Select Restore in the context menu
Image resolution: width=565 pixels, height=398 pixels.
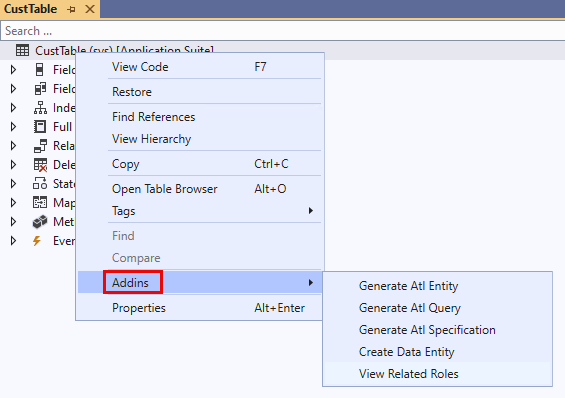point(200,92)
